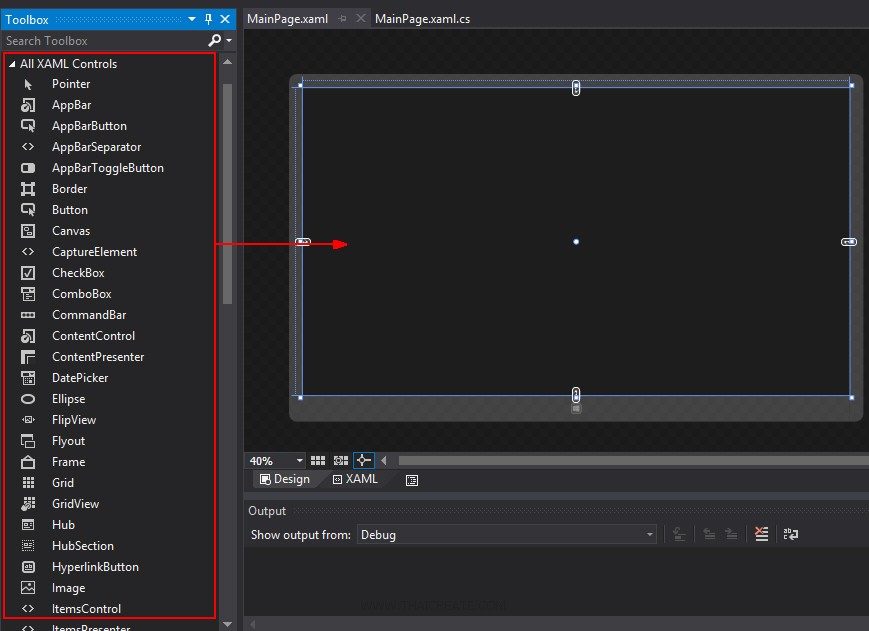The width and height of the screenshot is (869, 631).
Task: Pin the Toolbox panel with auto-hide icon
Action: [x=208, y=20]
